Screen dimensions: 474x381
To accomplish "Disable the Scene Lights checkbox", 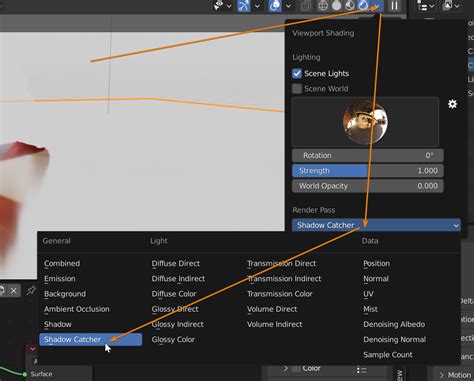I will [x=297, y=73].
